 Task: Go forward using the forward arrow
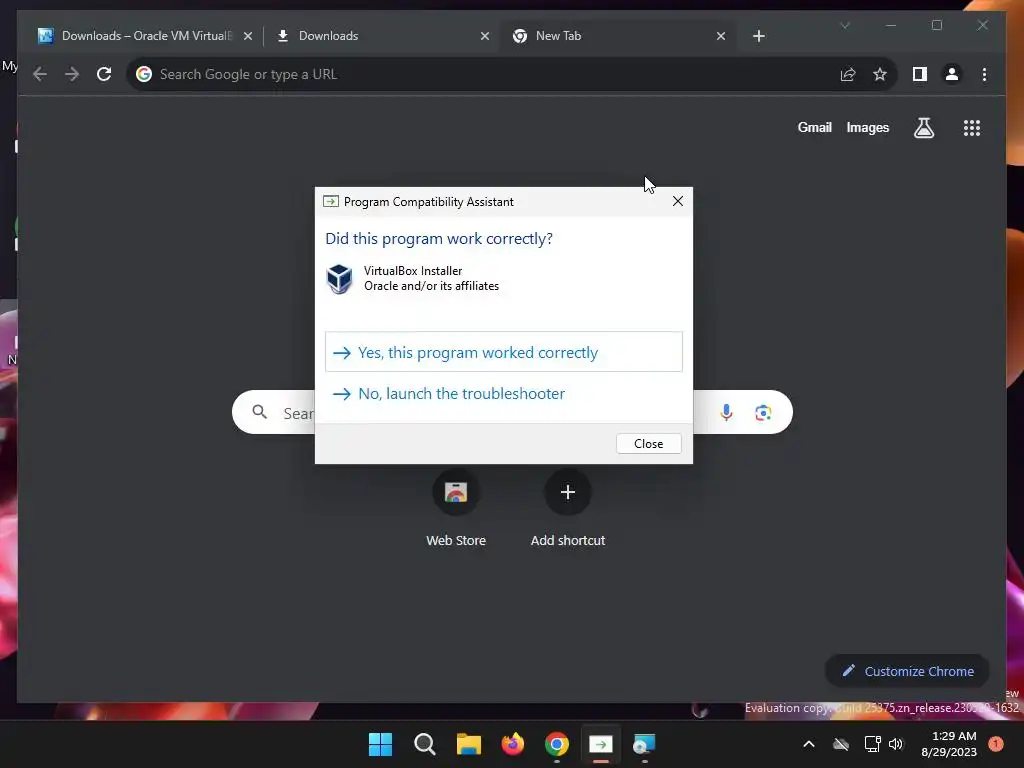[x=72, y=74]
